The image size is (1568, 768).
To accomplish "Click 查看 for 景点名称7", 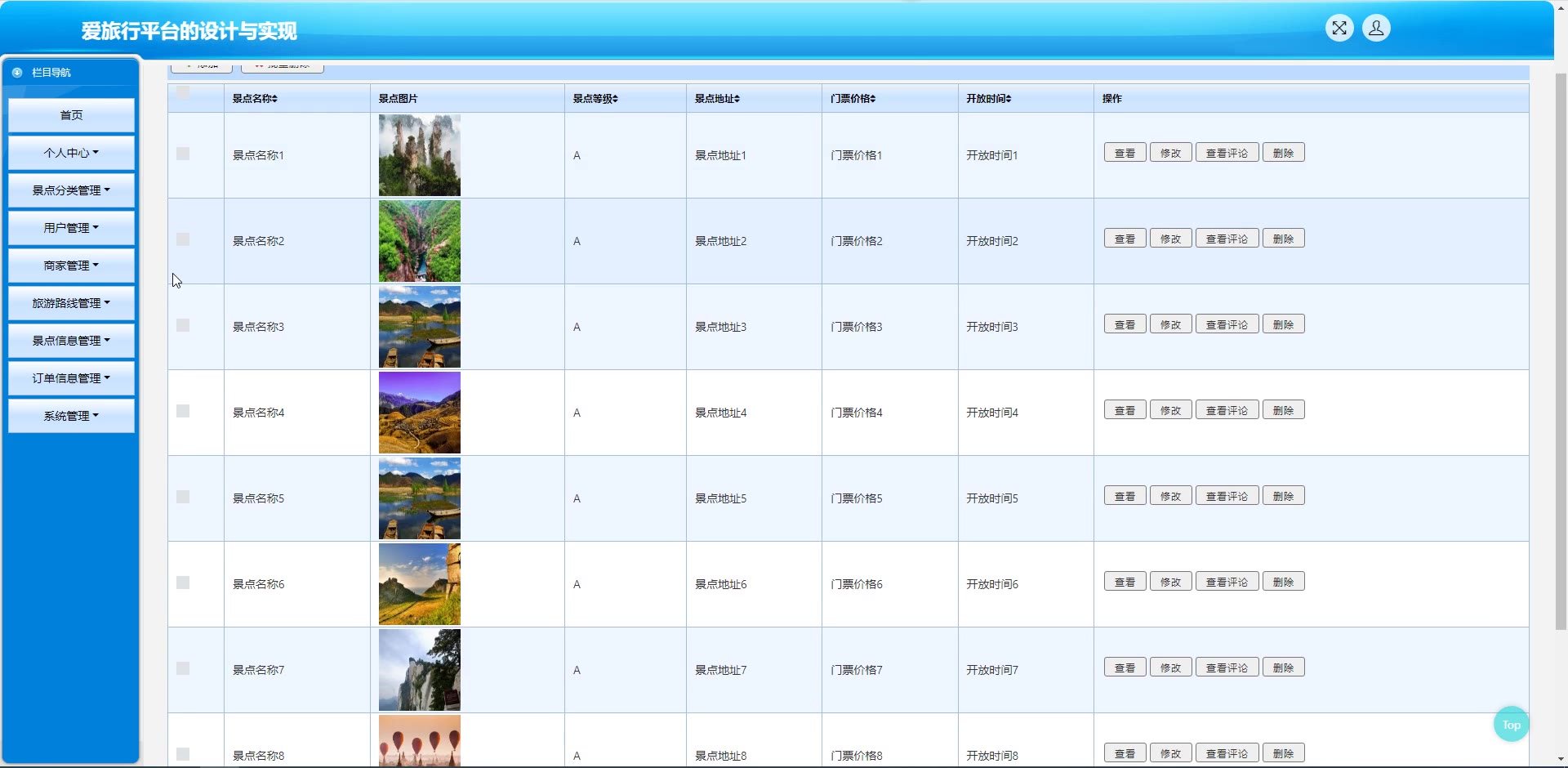I will 1125,668.
